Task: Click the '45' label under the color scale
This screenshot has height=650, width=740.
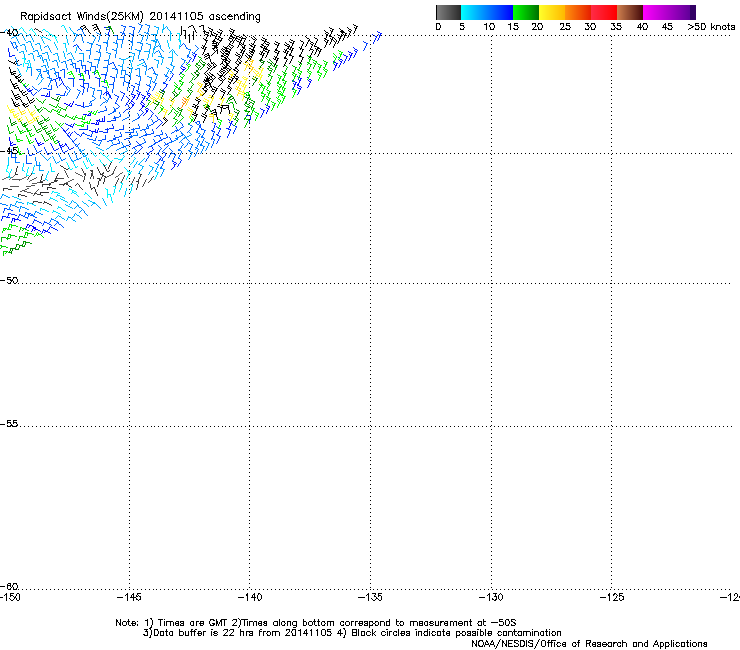Action: point(667,27)
